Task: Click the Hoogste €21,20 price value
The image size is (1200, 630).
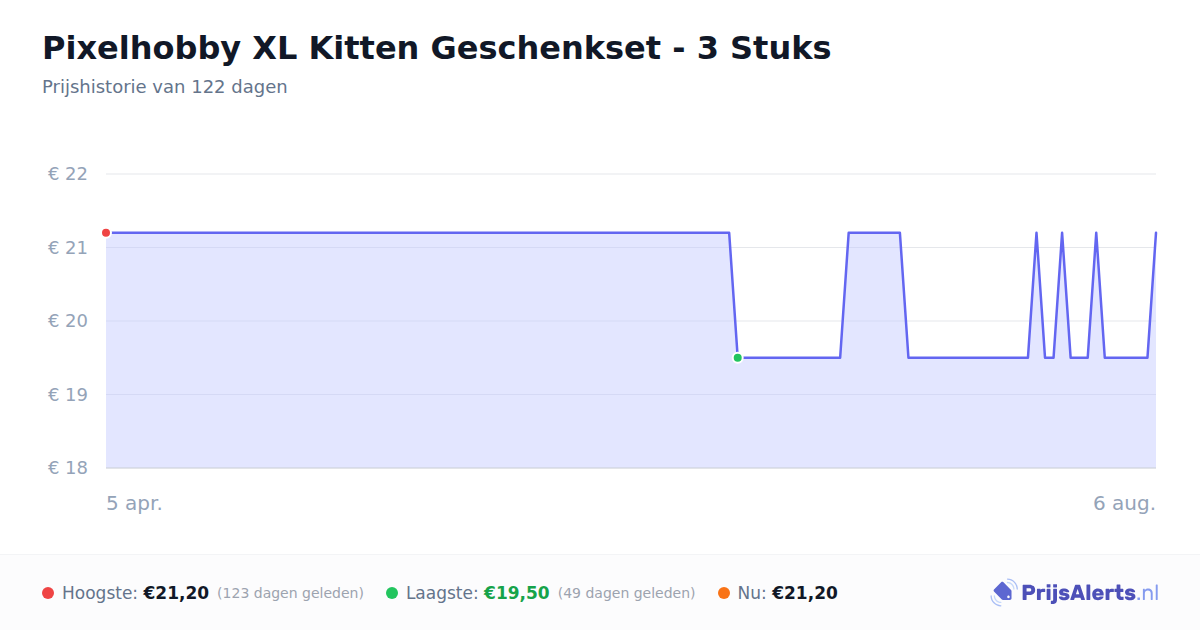Action: pos(176,593)
